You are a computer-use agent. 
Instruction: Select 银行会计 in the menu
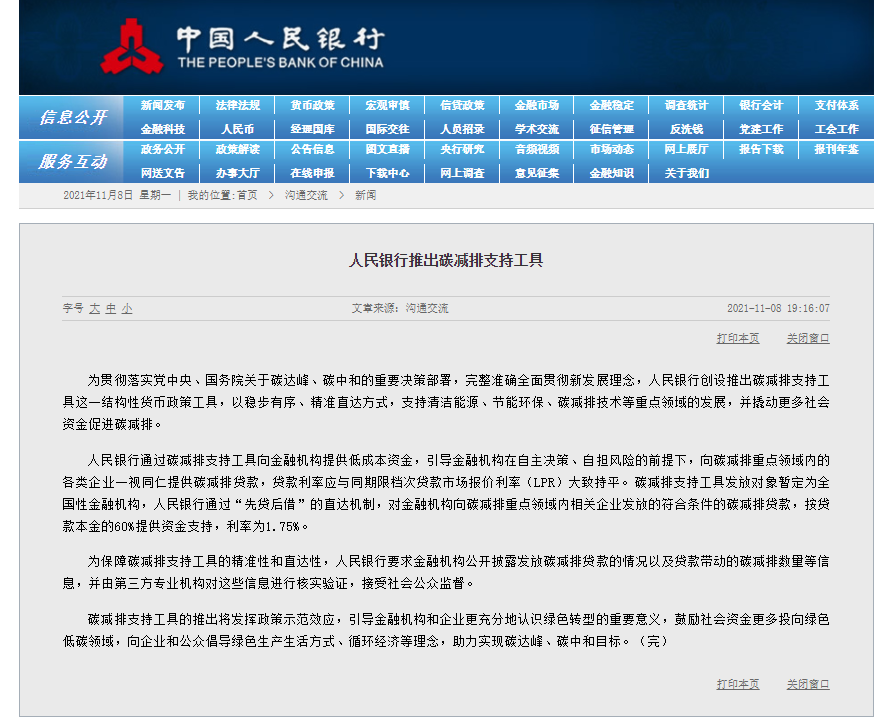761,105
